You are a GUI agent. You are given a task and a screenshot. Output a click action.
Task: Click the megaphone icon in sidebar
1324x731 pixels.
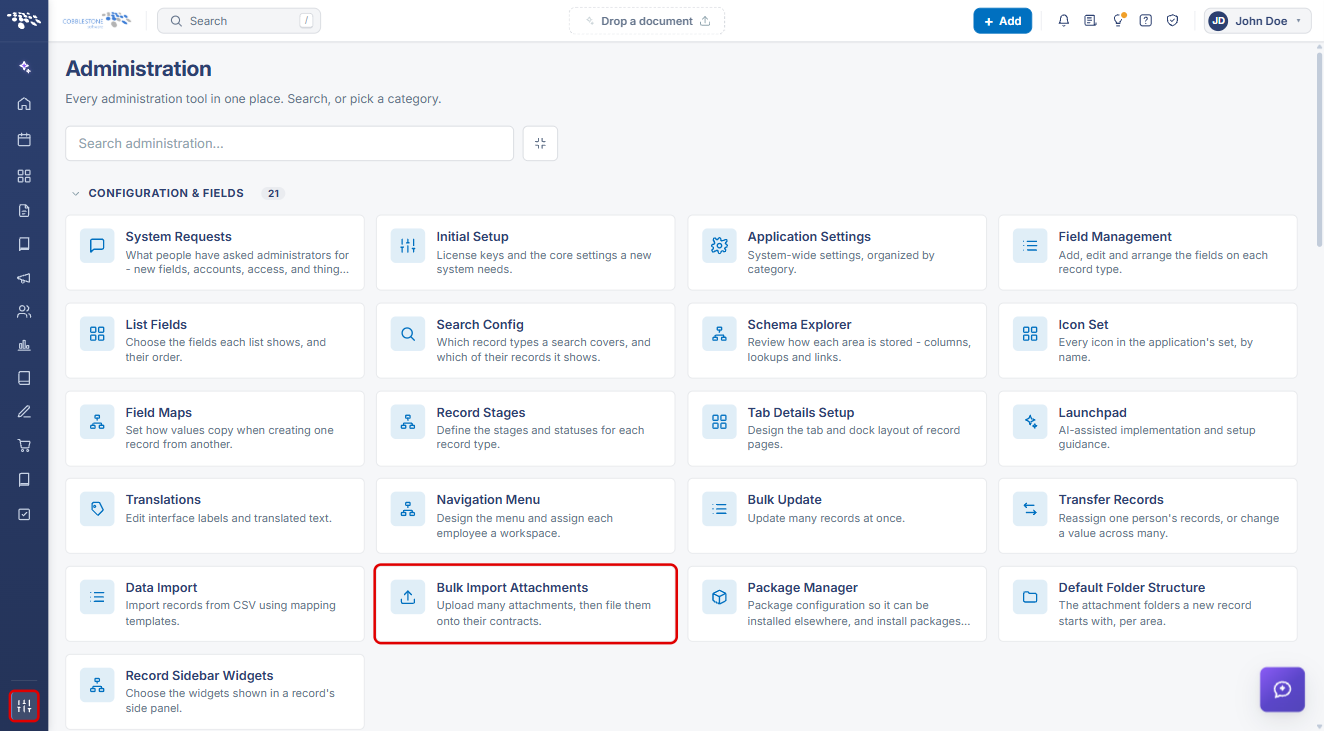tap(24, 278)
